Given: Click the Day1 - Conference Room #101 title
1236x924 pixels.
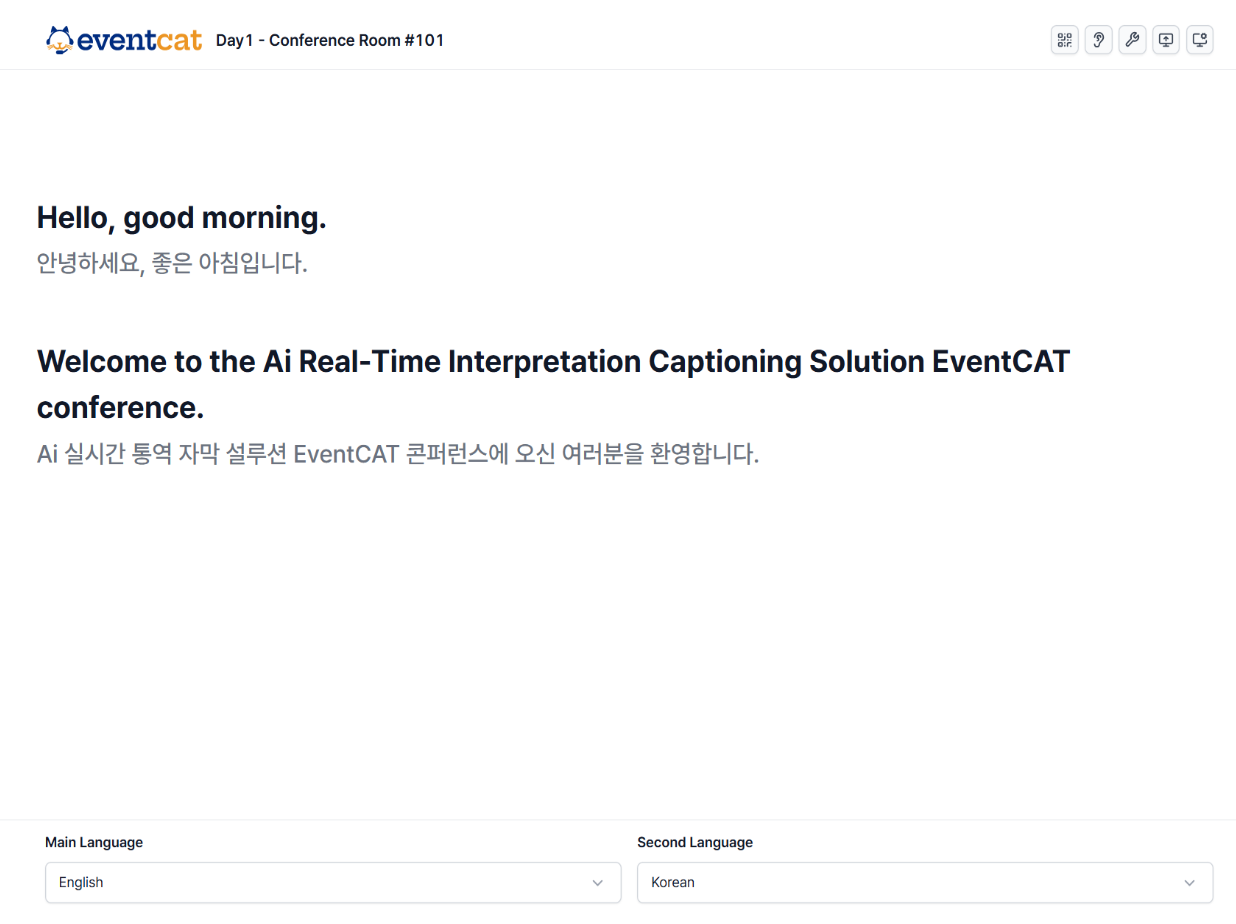Looking at the screenshot, I should (x=330, y=41).
